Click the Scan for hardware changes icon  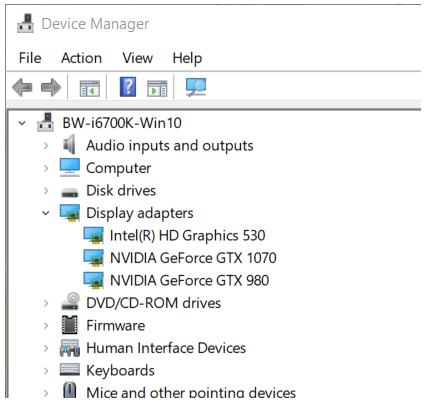(x=196, y=87)
